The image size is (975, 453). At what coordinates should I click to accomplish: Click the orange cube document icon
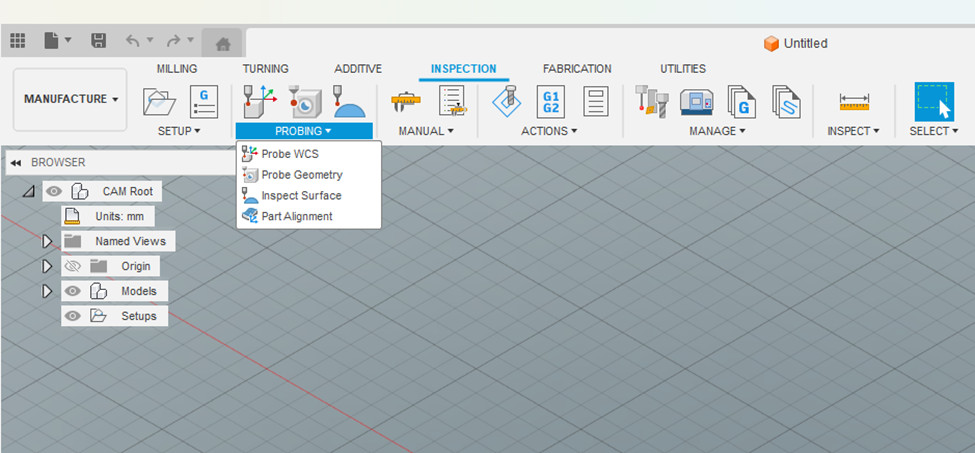[771, 43]
